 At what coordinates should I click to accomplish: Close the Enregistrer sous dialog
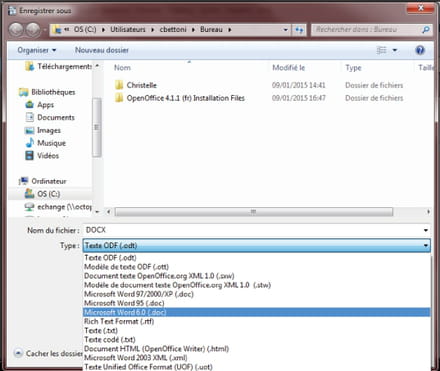[421, 8]
